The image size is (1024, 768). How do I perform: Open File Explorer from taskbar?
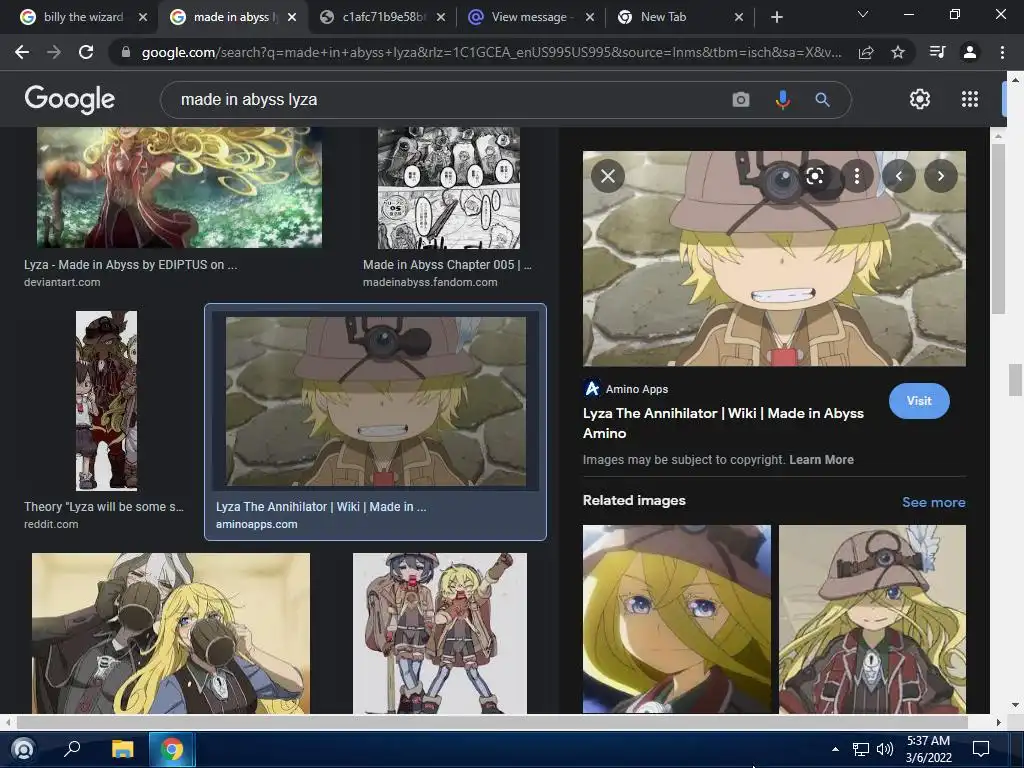click(122, 749)
